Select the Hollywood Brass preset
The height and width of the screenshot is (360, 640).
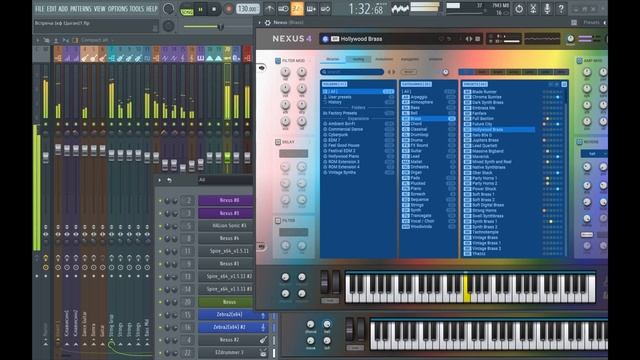tap(499, 129)
